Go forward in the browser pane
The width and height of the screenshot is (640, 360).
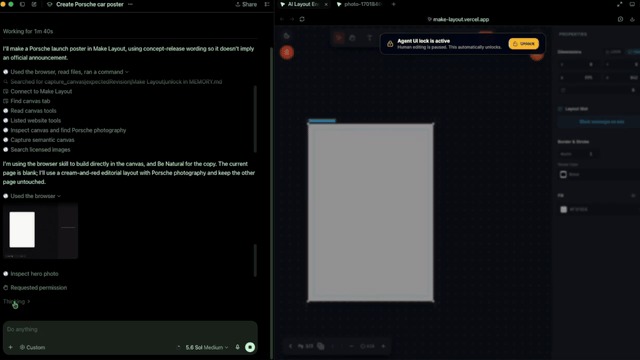pos(292,19)
